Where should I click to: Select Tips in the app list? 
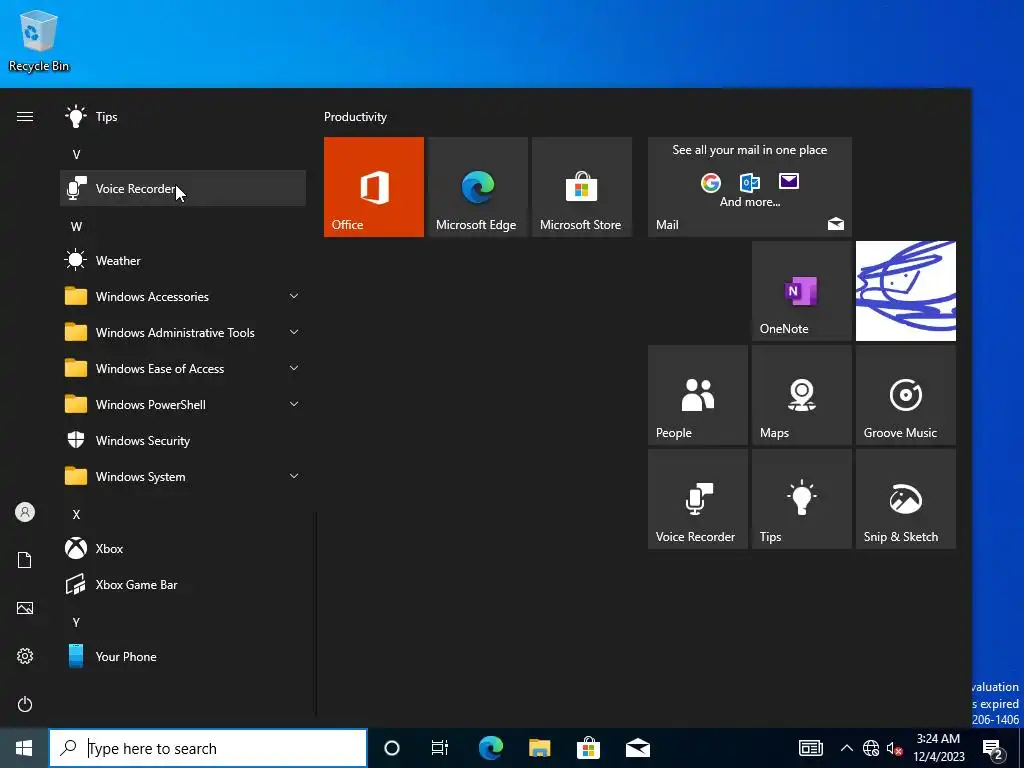click(183, 117)
